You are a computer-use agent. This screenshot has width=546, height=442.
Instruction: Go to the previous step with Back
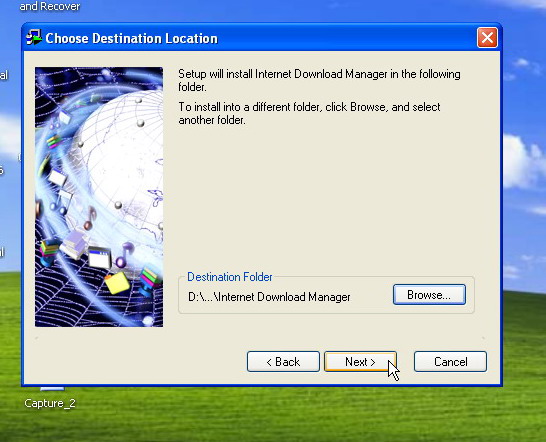283,362
